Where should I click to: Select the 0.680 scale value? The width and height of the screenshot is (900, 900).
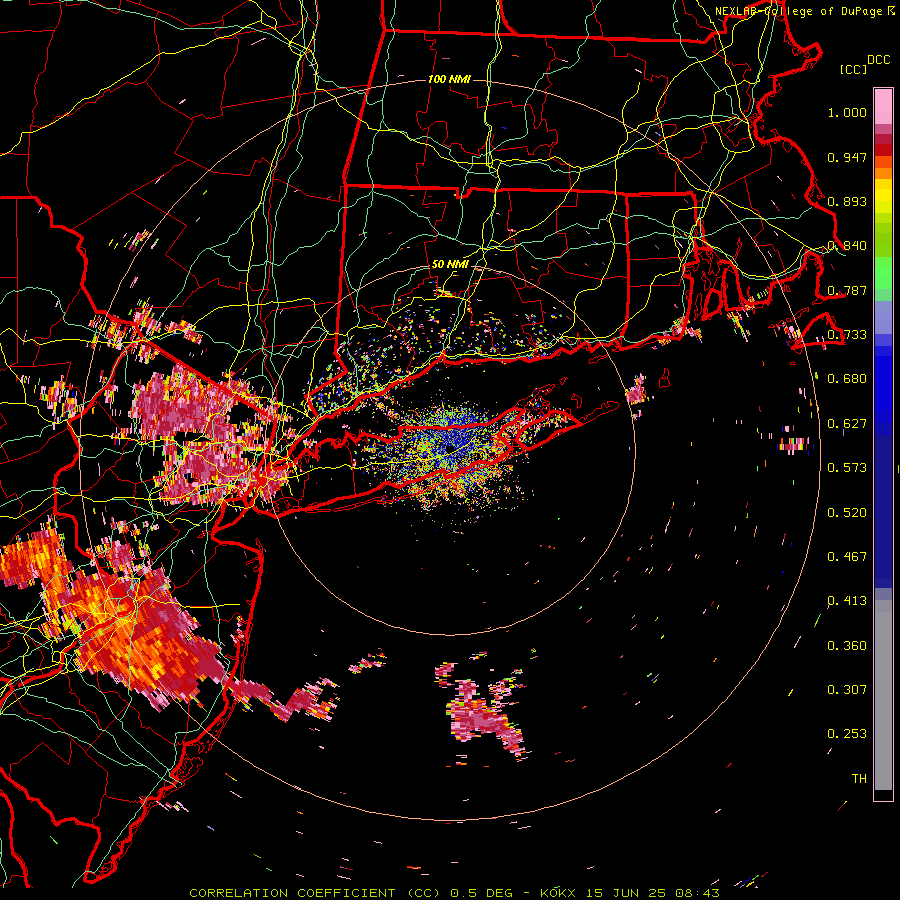pos(847,379)
